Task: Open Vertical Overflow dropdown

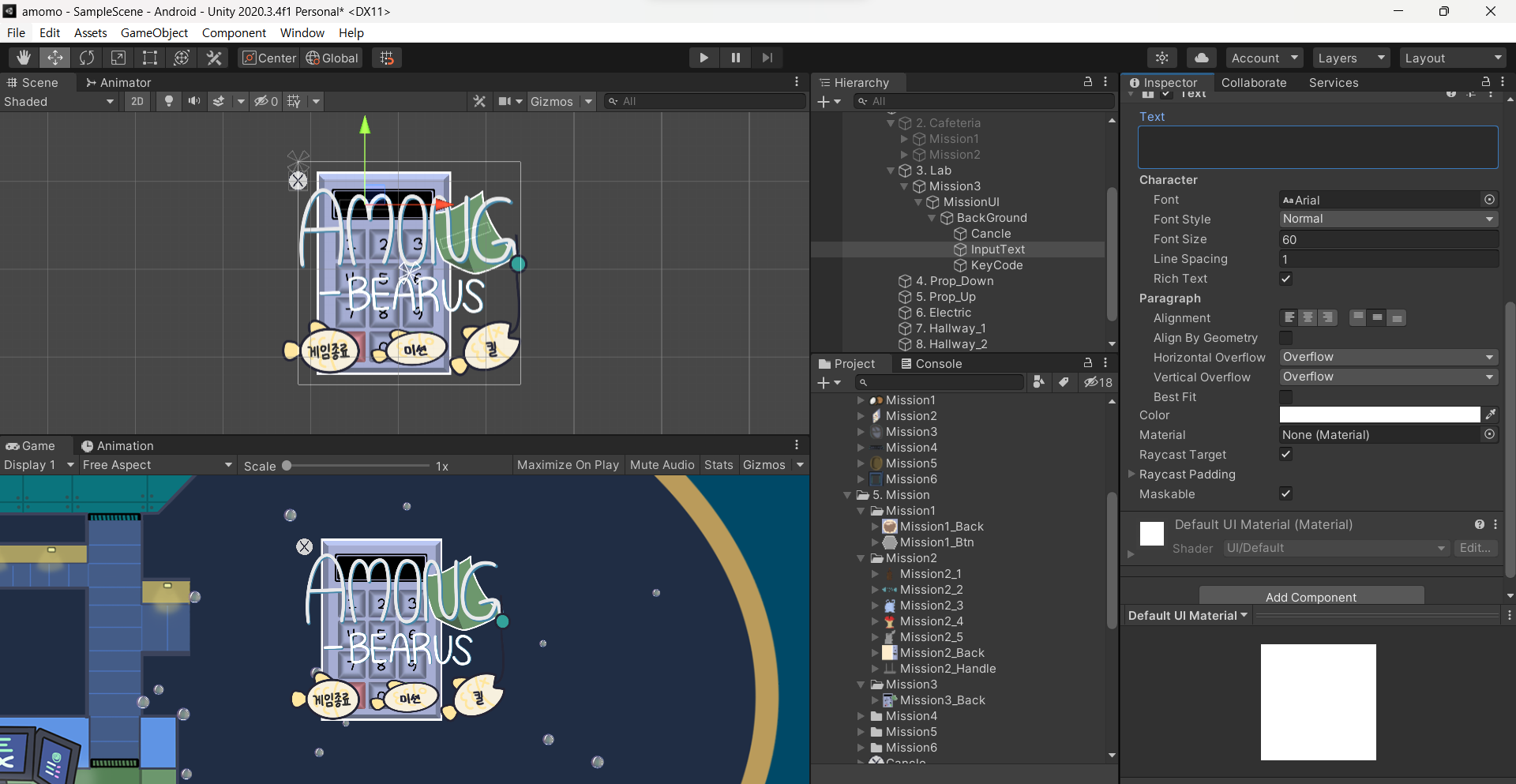Action: pos(1389,377)
